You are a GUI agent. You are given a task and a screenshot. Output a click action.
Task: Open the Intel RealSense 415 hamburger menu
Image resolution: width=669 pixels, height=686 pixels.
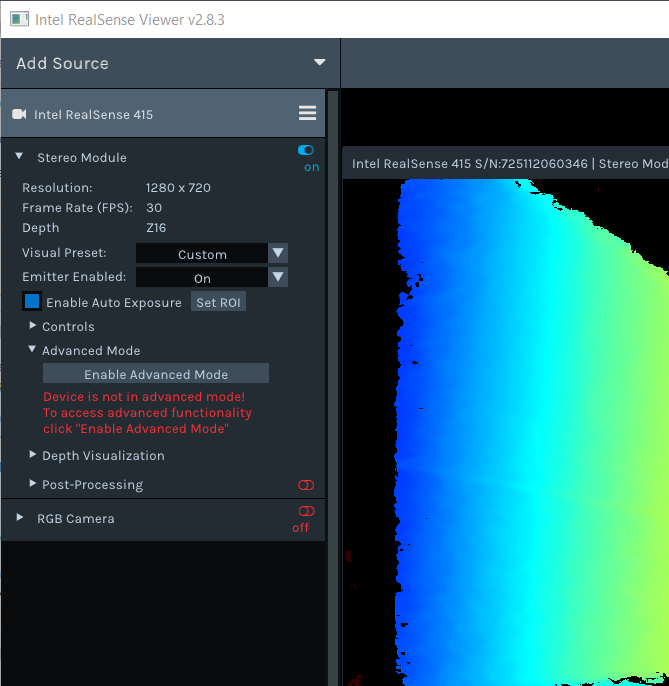click(307, 113)
